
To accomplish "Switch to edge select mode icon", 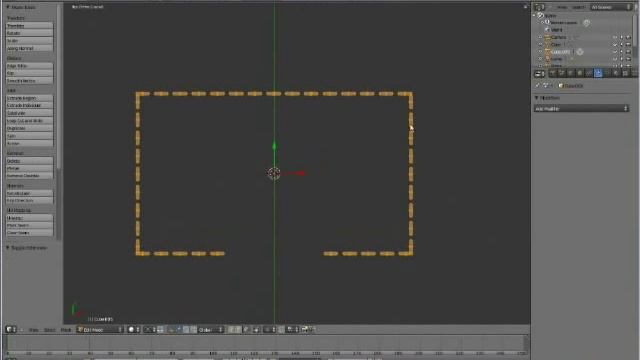I will (238, 329).
